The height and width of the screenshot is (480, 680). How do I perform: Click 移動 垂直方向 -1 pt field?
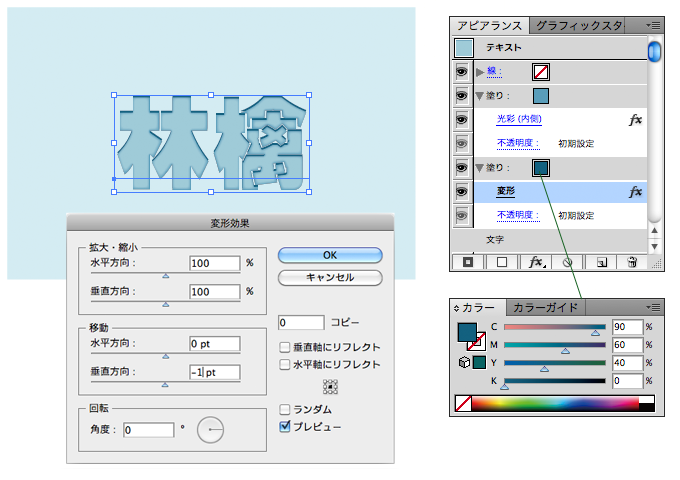pos(215,372)
